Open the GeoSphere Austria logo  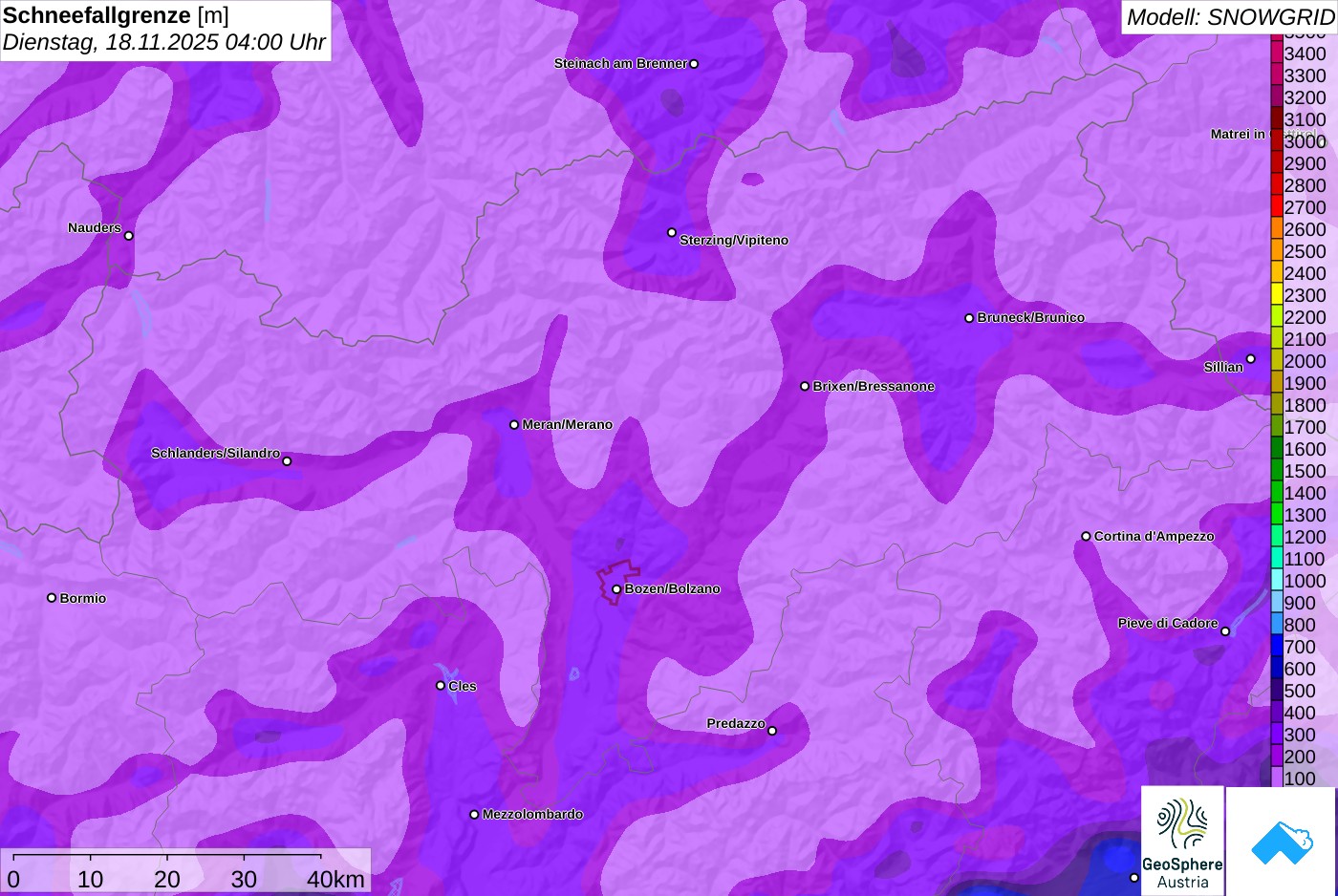coord(1182,841)
